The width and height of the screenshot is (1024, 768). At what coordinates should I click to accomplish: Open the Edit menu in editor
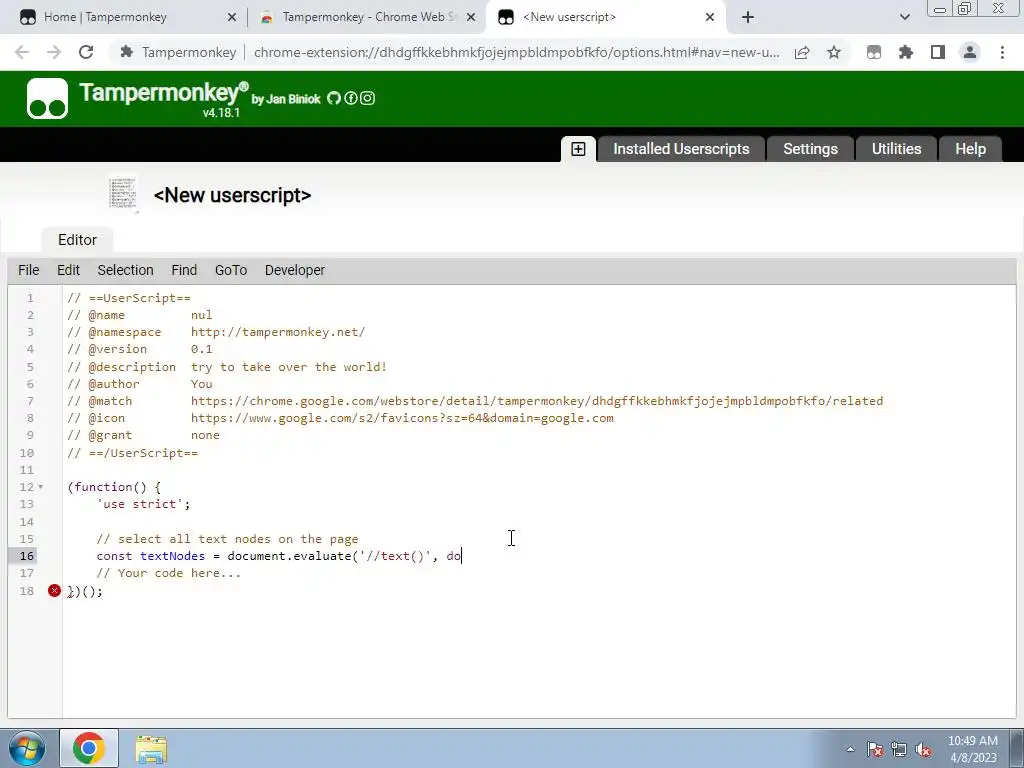(x=69, y=270)
